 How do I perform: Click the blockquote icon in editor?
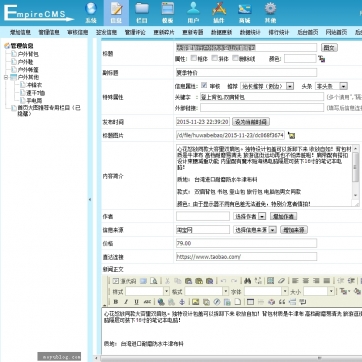coord(282,302)
